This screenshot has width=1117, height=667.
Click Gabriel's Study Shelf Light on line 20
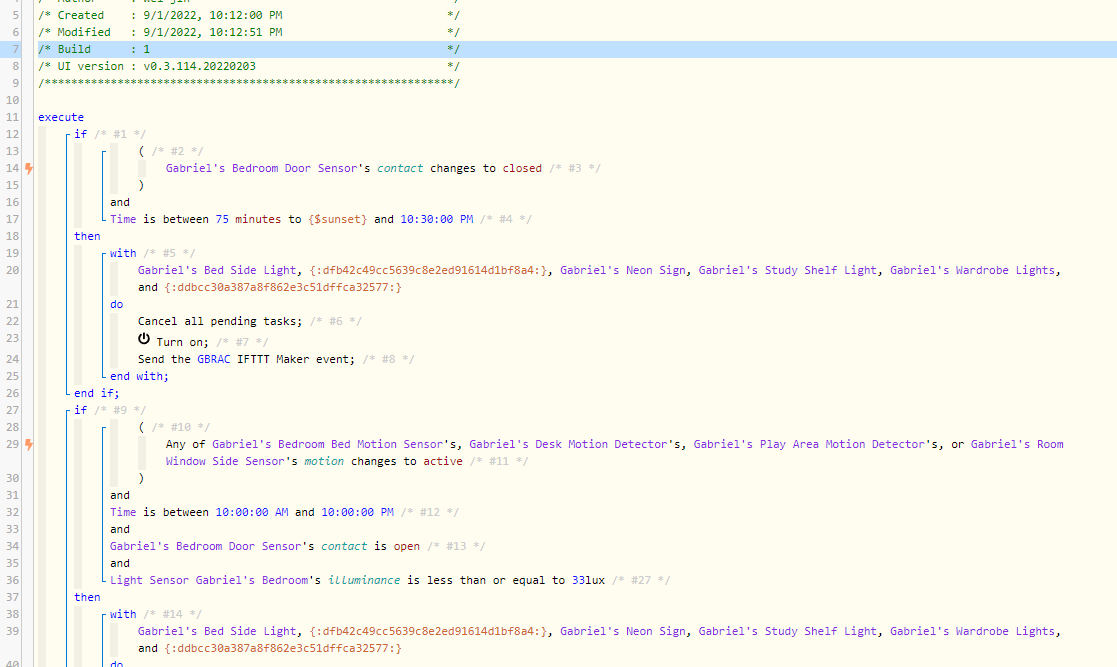(787, 271)
